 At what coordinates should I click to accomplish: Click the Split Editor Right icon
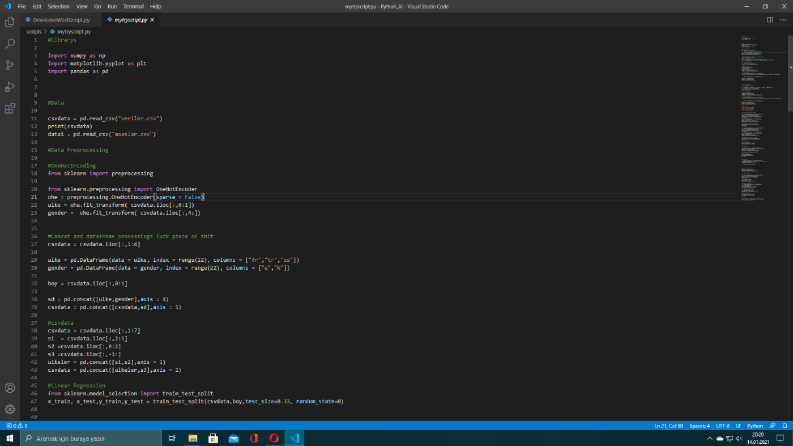coord(770,20)
